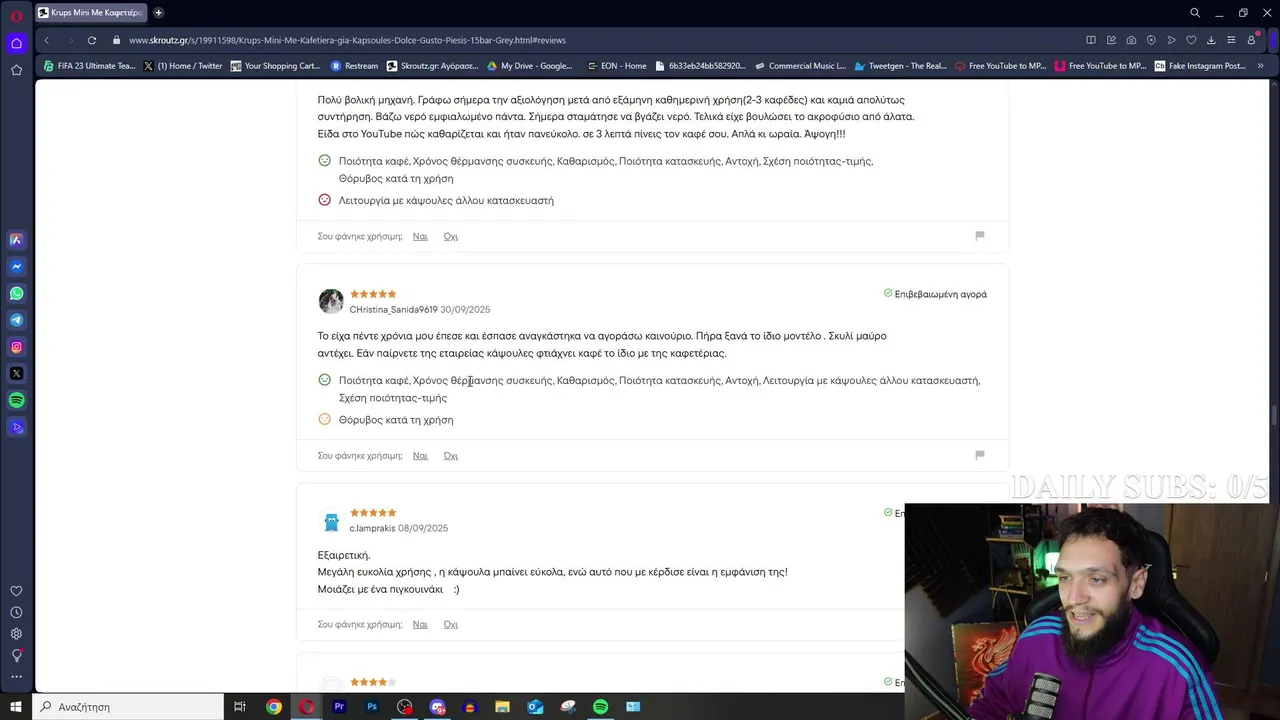Open a new tab with plus button
This screenshot has height=720, width=1280.
[x=158, y=13]
